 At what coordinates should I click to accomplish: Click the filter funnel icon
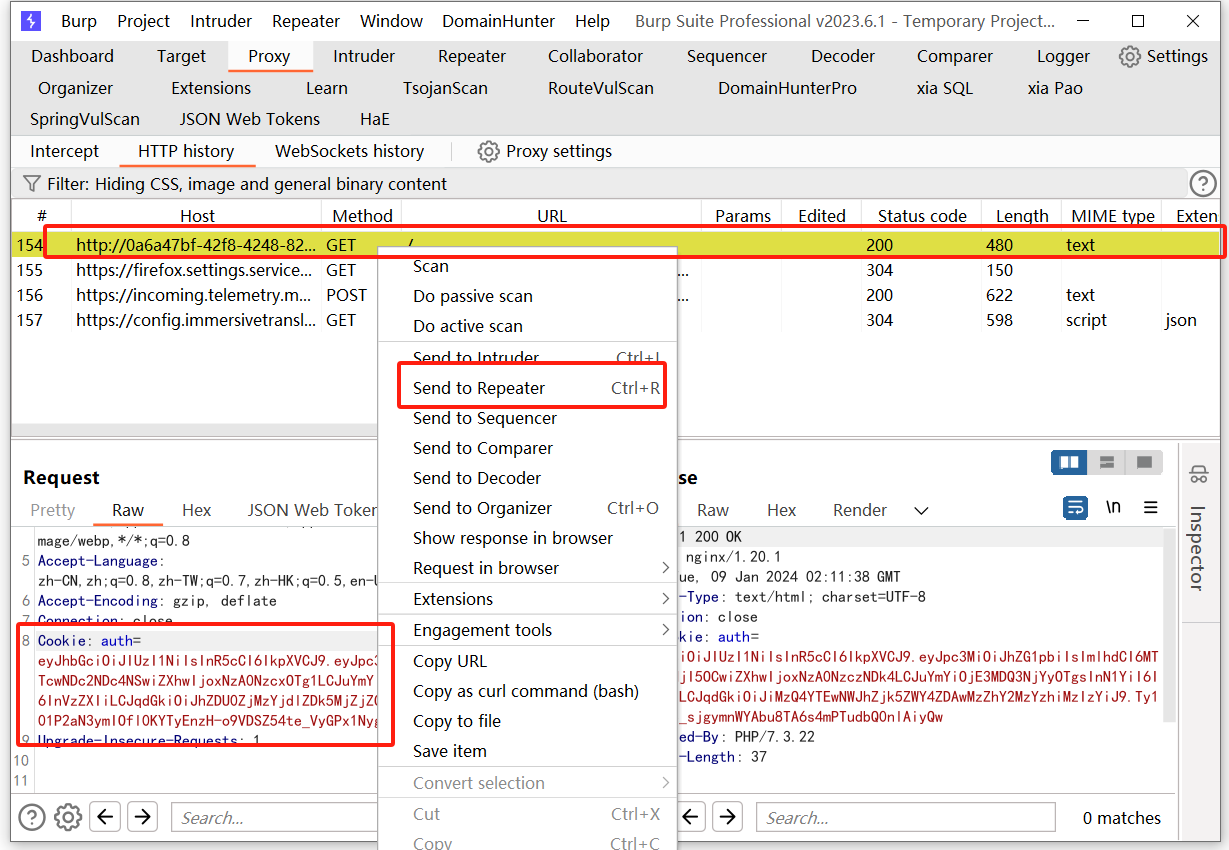[x=32, y=184]
